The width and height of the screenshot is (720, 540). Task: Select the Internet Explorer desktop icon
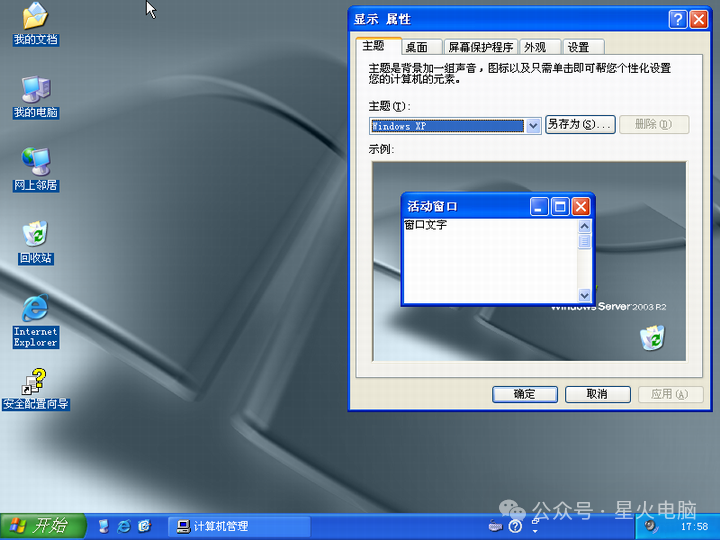click(x=35, y=321)
